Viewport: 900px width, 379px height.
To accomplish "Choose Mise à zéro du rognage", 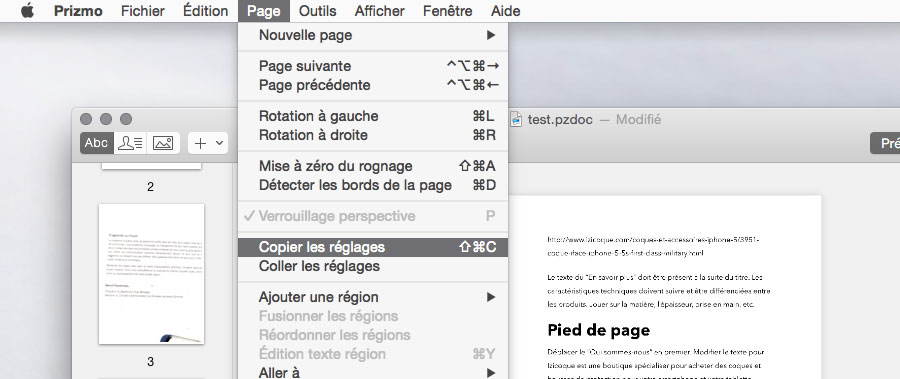I will coord(373,166).
